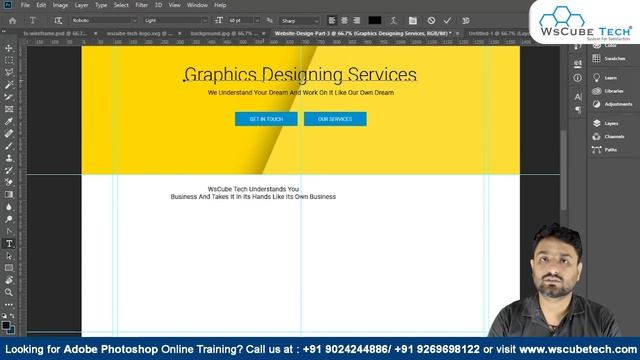640x360 pixels.
Task: Select the Hand tool
Action: 9,280
